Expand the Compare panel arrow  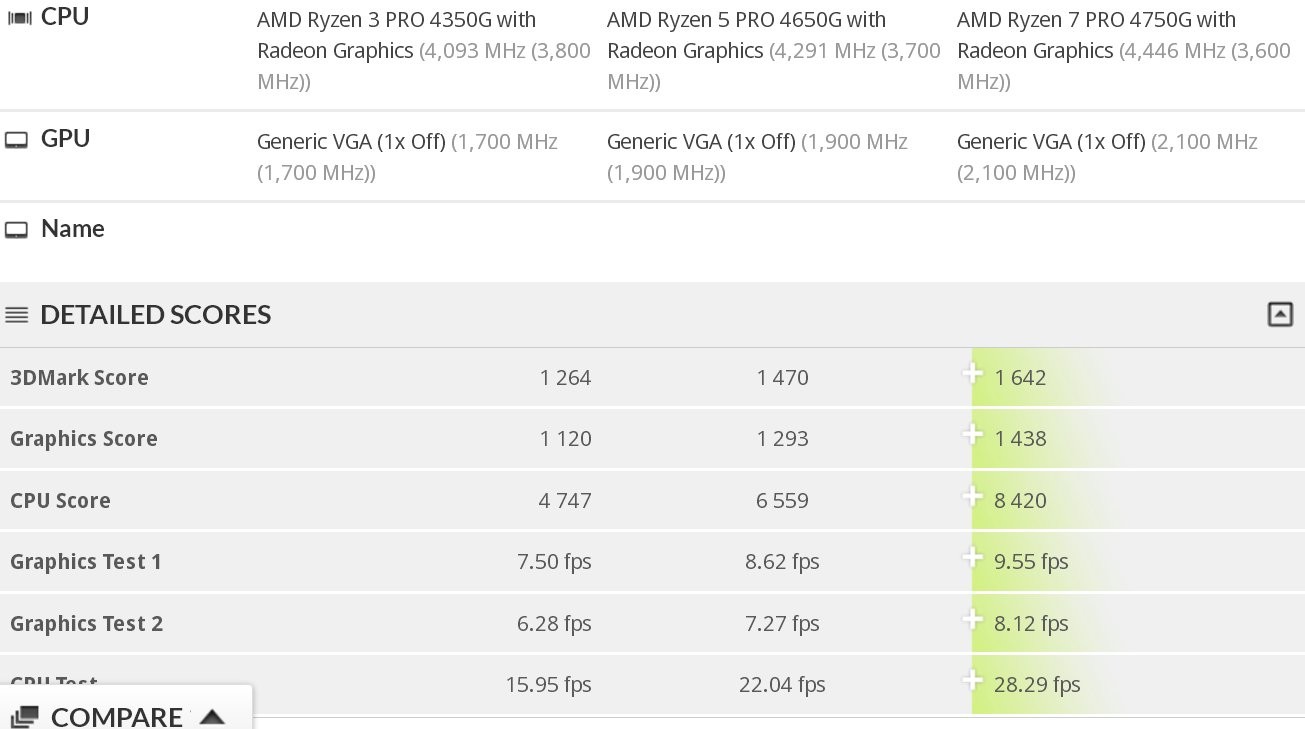[212, 716]
